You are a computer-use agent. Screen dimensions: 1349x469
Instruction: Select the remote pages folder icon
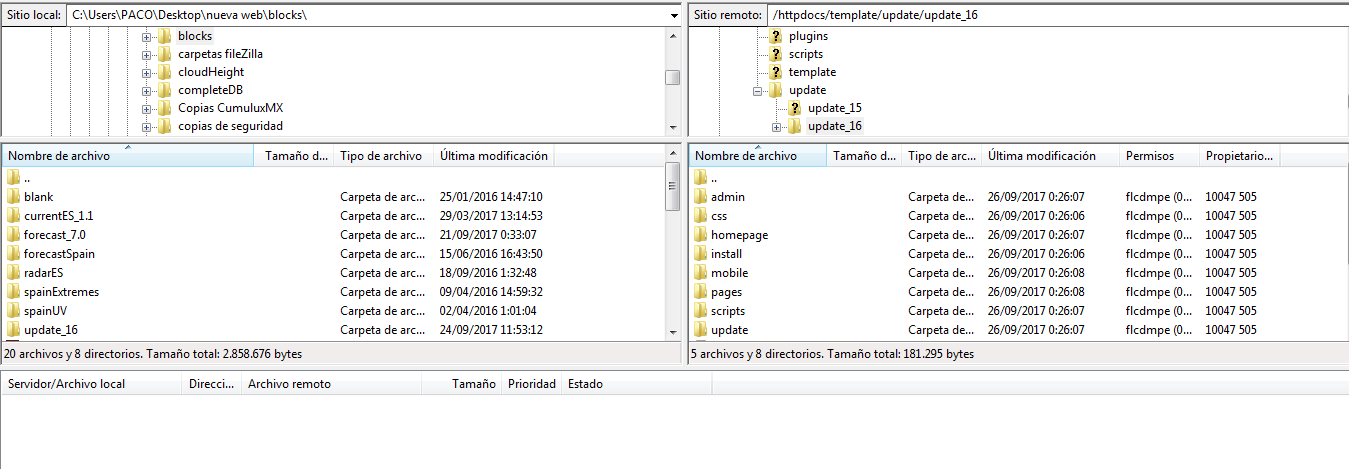[700, 292]
